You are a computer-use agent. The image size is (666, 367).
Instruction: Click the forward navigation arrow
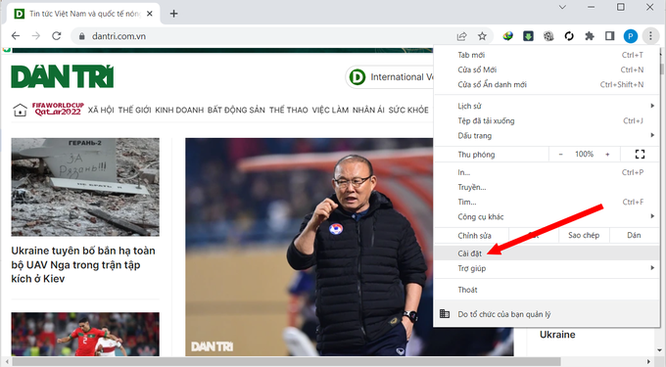tap(36, 36)
